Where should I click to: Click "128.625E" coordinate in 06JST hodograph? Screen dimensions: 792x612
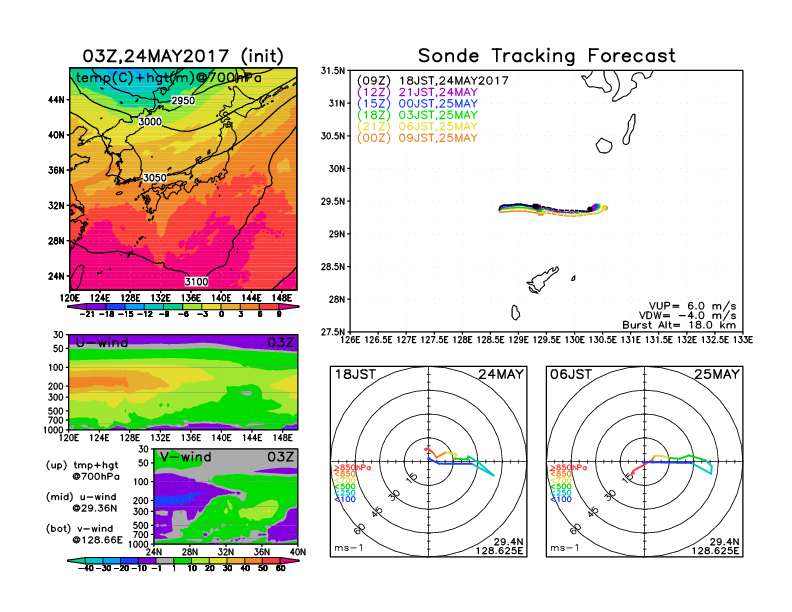715,550
